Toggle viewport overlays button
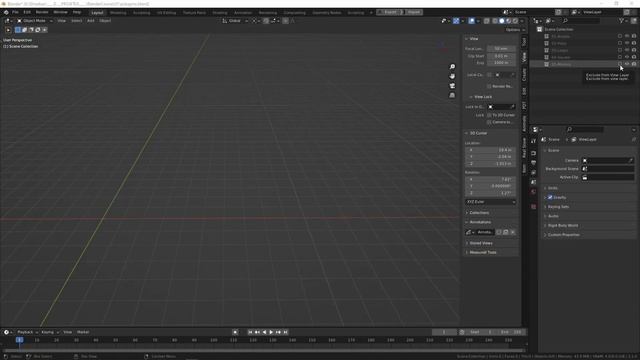The height and width of the screenshot is (360, 640). [x=471, y=21]
